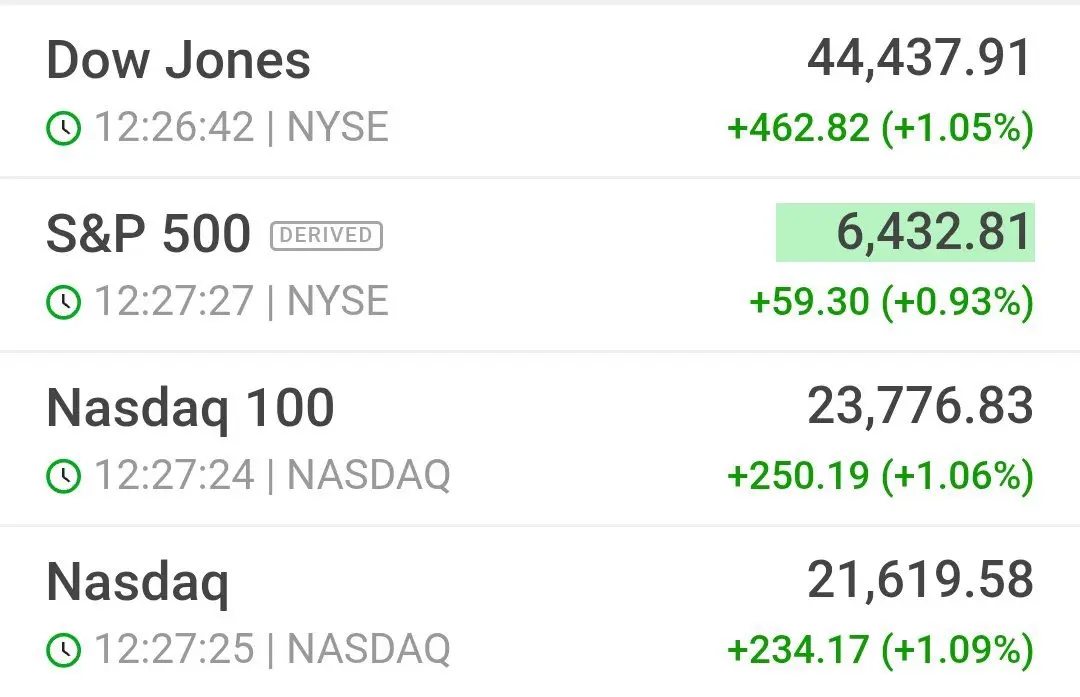Click Dow Jones price 44,437.91
This screenshot has height=697, width=1080.
click(x=920, y=59)
